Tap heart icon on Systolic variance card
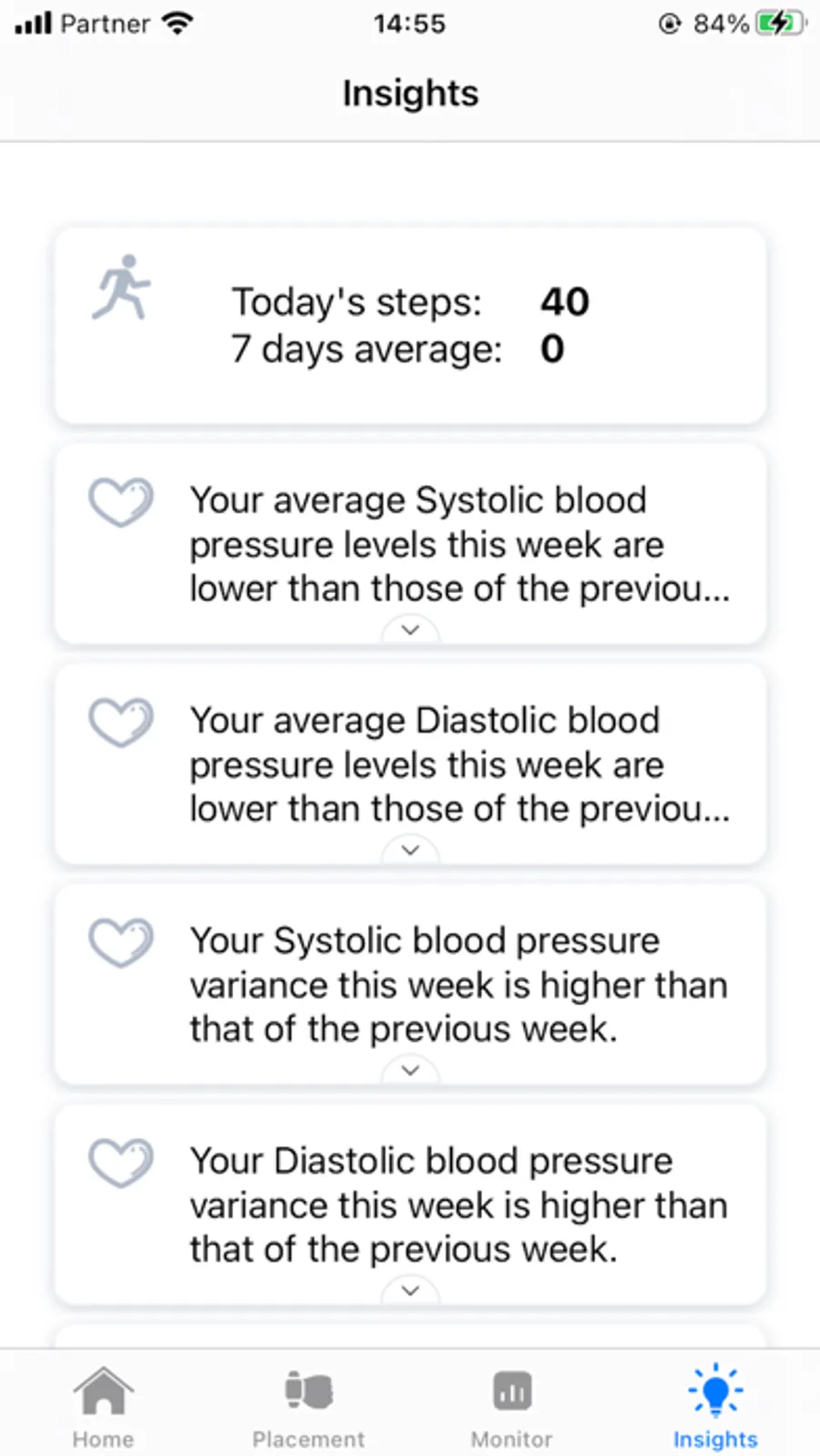Viewport: 820px width, 1456px height. click(120, 942)
